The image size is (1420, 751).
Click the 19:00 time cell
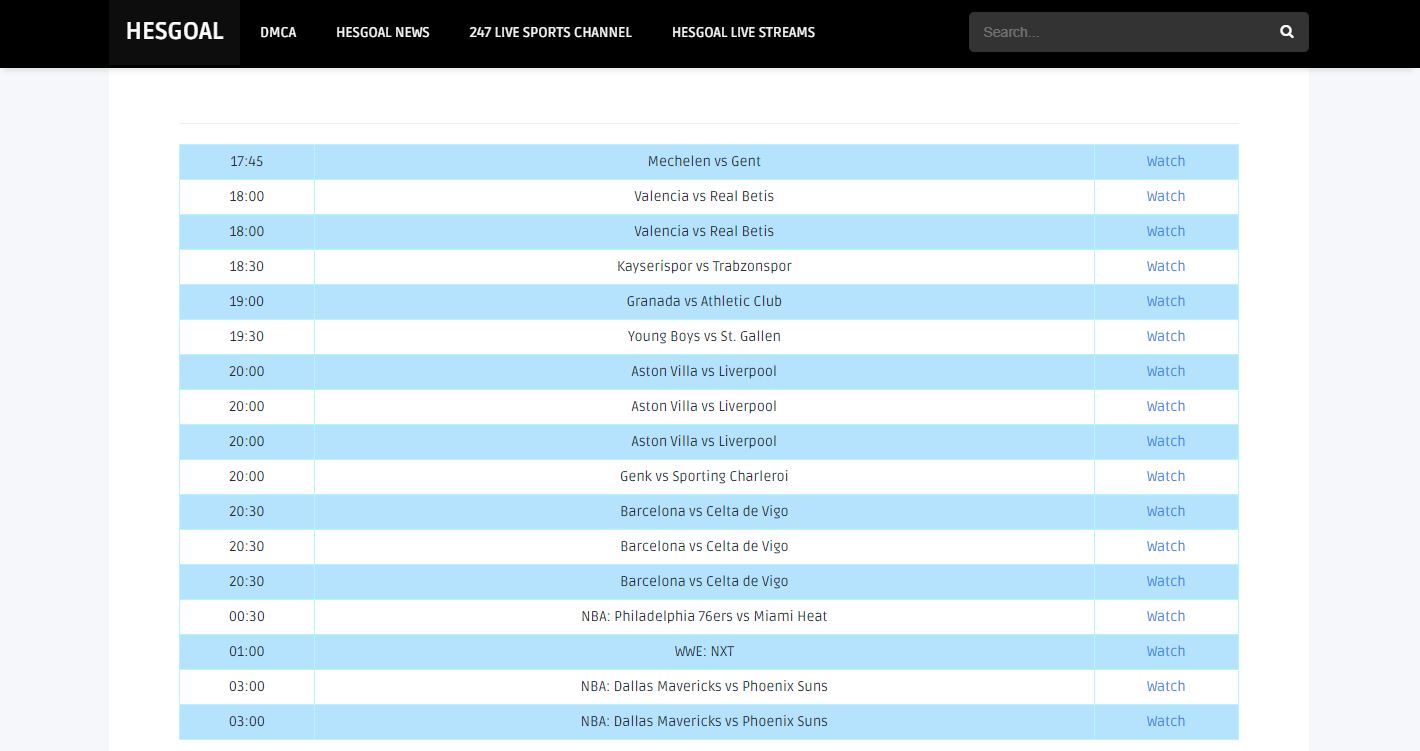pos(247,301)
